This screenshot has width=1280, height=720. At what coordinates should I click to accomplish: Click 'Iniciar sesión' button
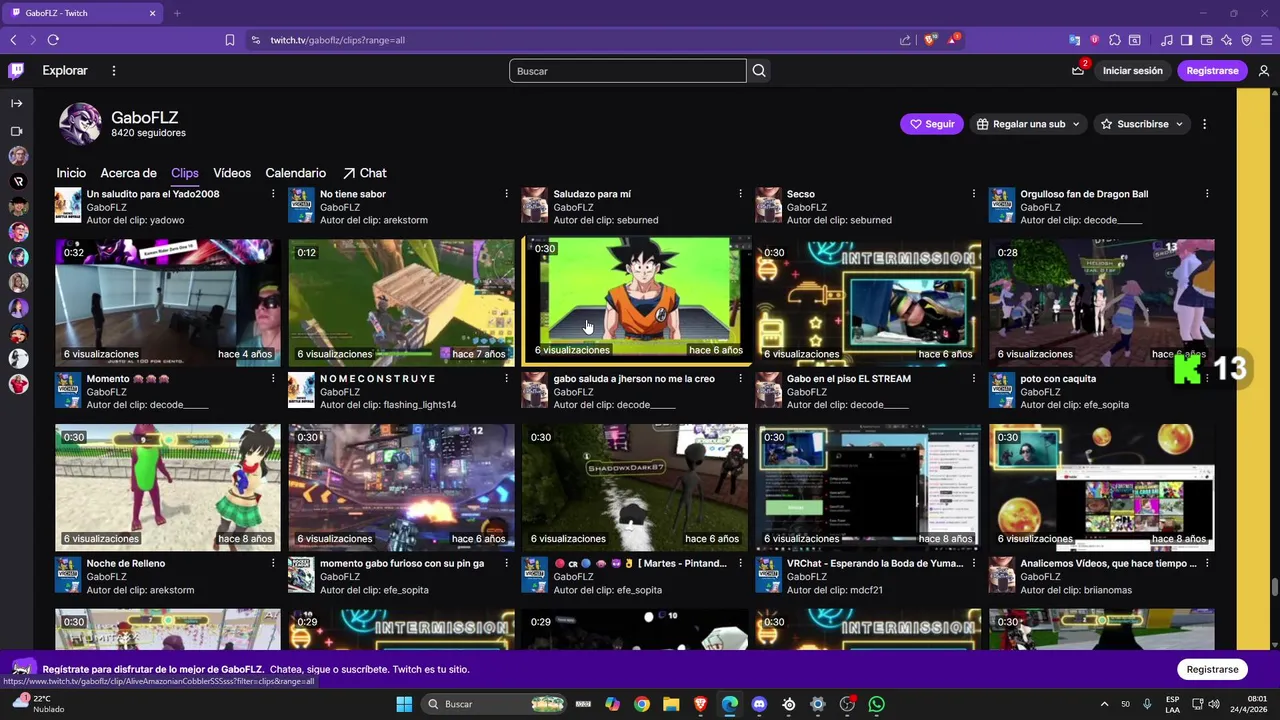pyautogui.click(x=1133, y=71)
